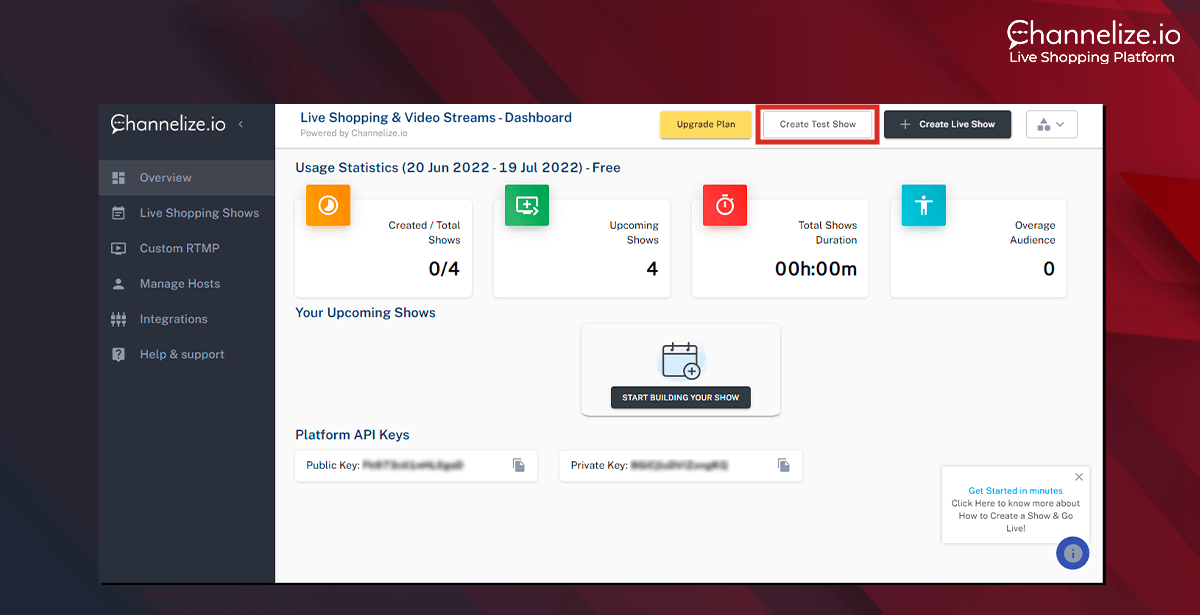
Task: Click the Help & support question icon
Action: (118, 354)
